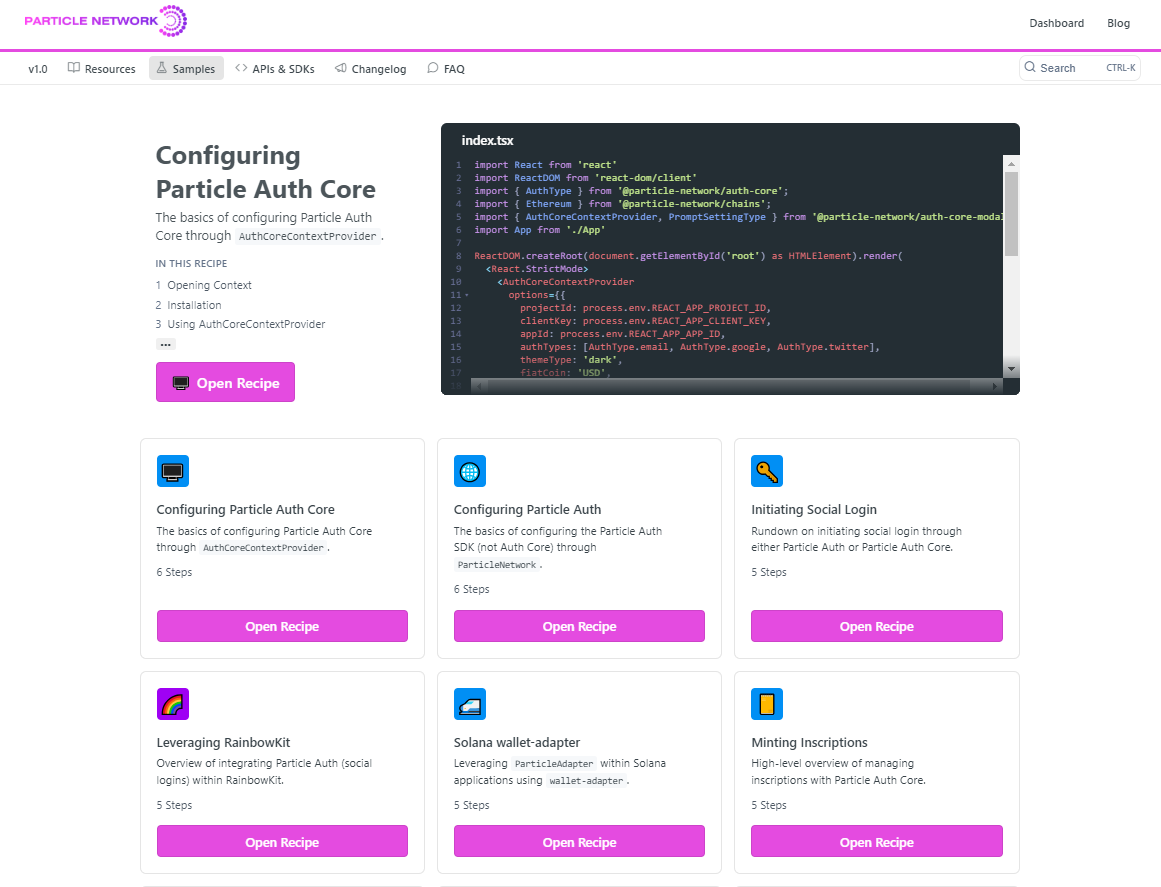Click the FAQ chat bubble icon

click(x=432, y=67)
